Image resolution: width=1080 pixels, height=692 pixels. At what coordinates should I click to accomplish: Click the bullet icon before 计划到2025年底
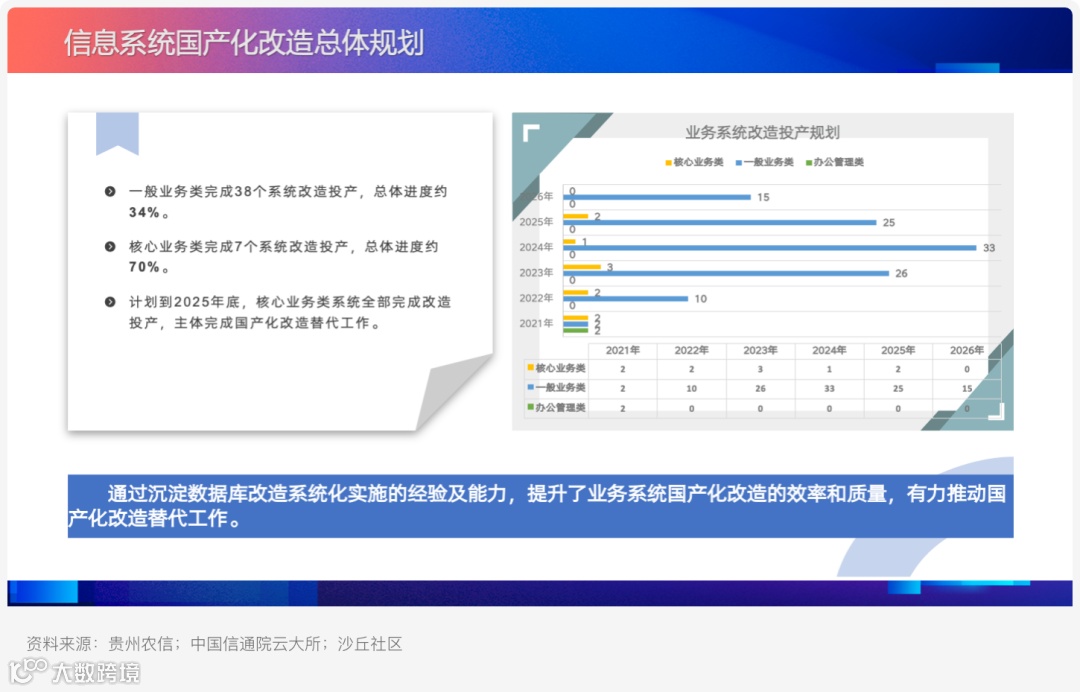110,302
